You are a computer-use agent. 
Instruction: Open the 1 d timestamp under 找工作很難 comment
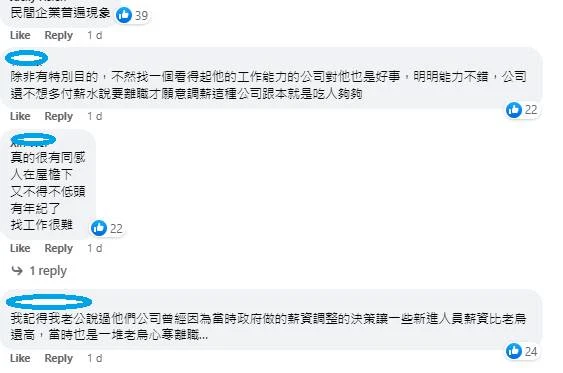pos(95,248)
